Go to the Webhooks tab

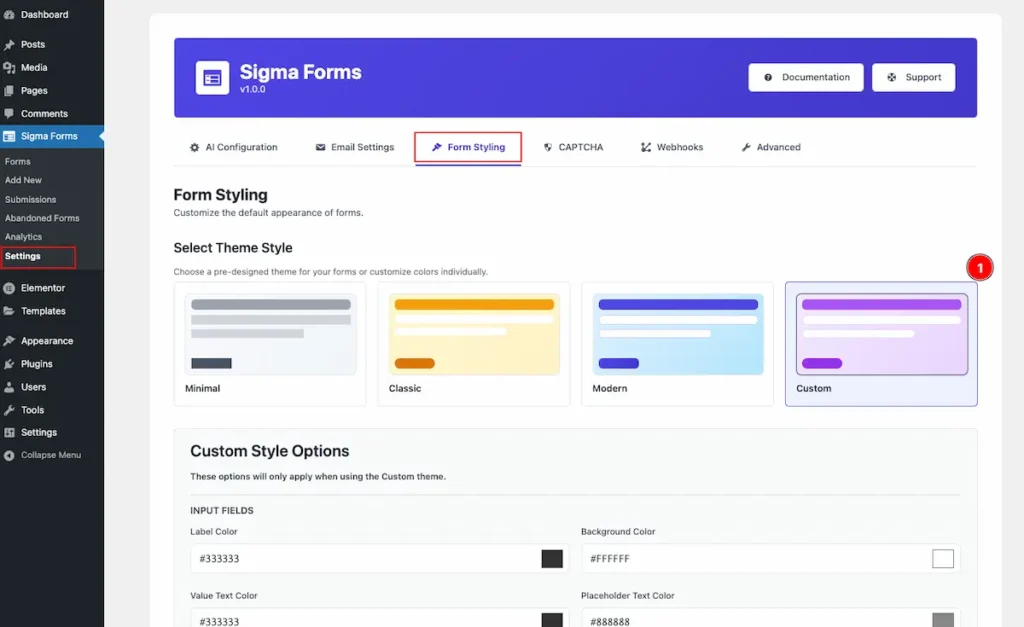671,148
